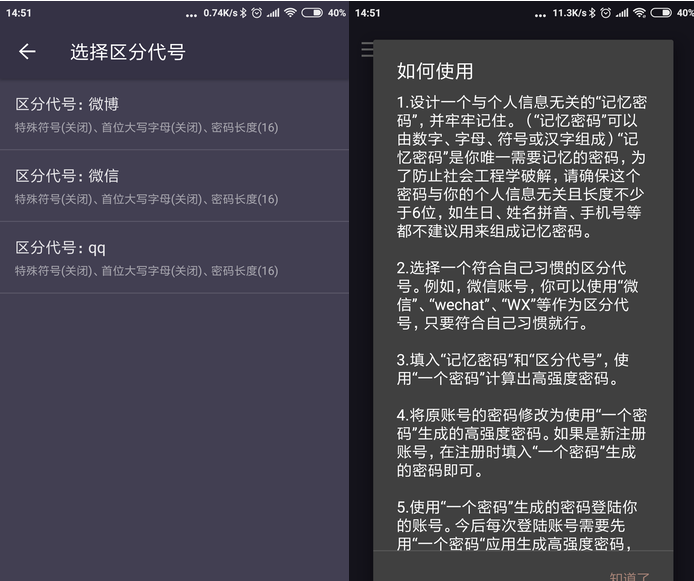Tap step 4 about changing the account password
Screen dimensions: 694x581
(521, 442)
